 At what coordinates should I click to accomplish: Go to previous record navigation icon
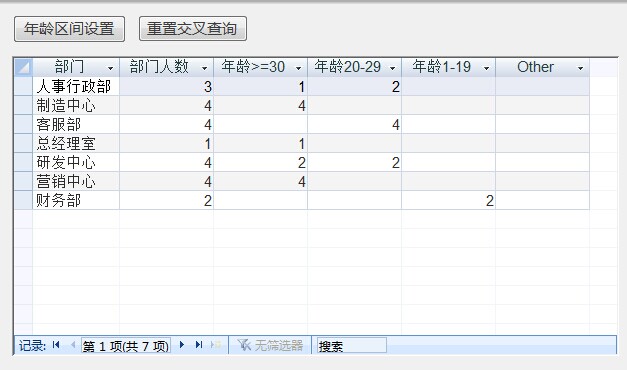click(73, 344)
